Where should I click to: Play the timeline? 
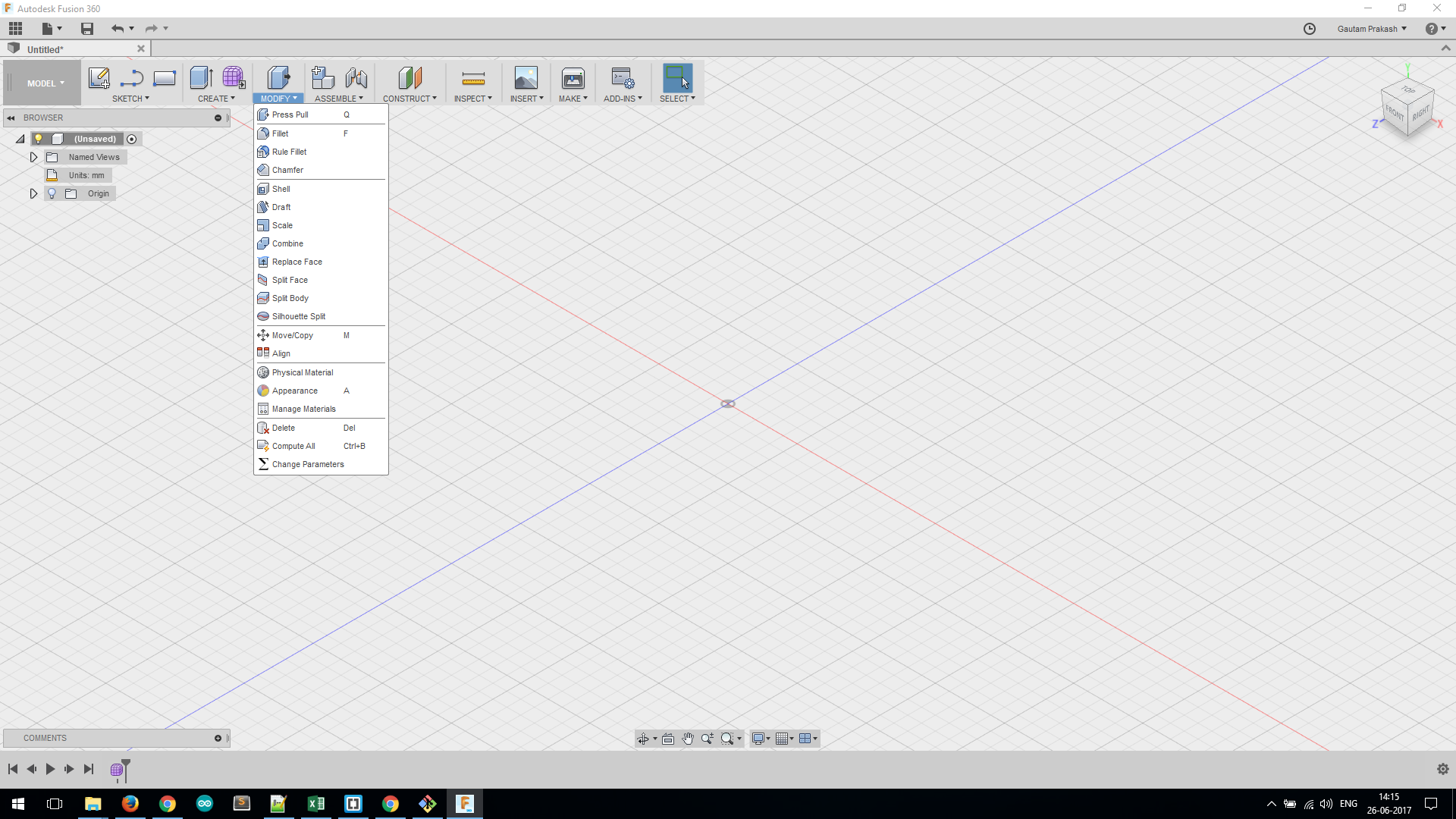pos(50,769)
